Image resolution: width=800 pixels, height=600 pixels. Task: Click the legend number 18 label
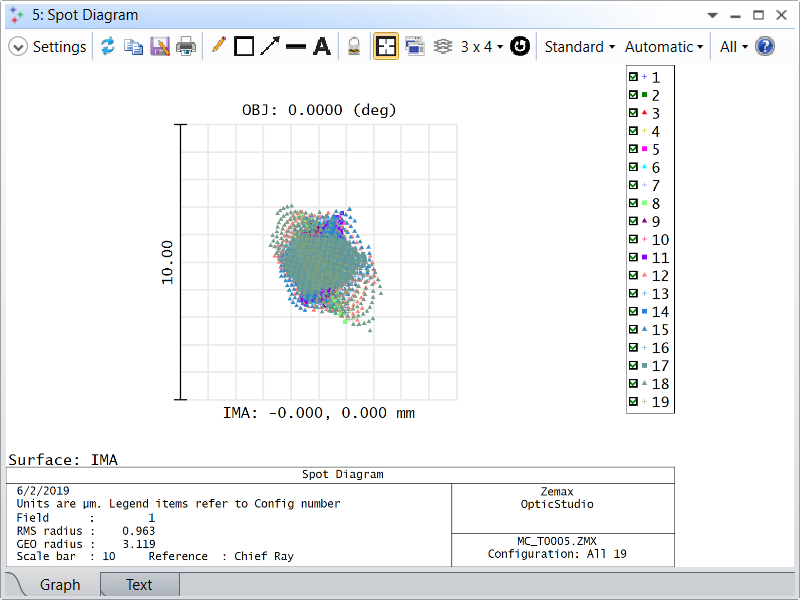(660, 384)
